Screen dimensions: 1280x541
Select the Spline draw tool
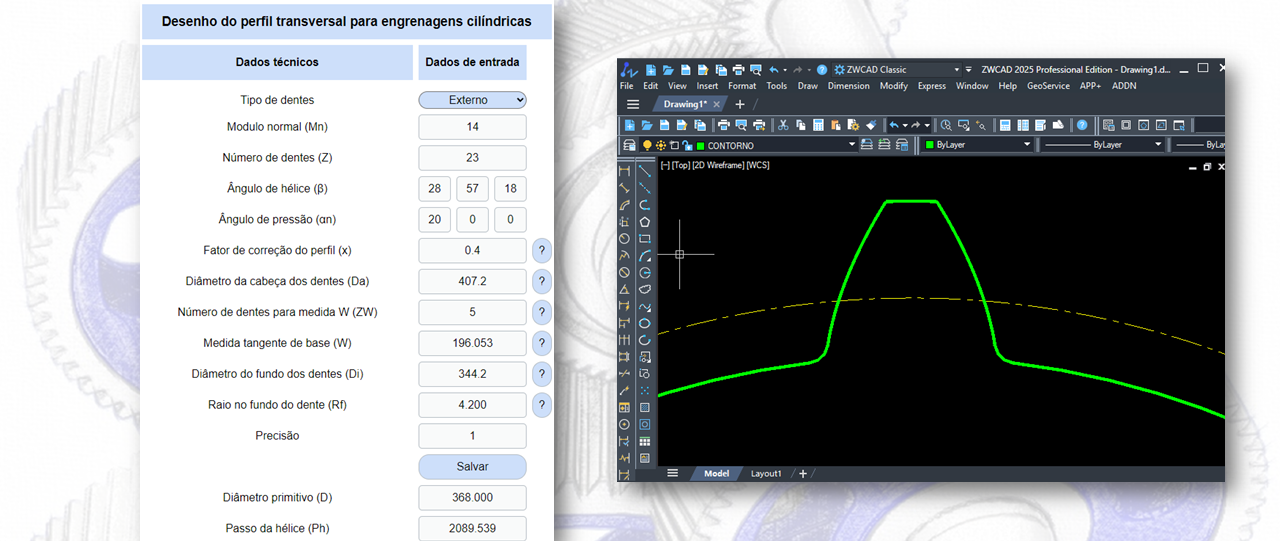click(x=645, y=307)
